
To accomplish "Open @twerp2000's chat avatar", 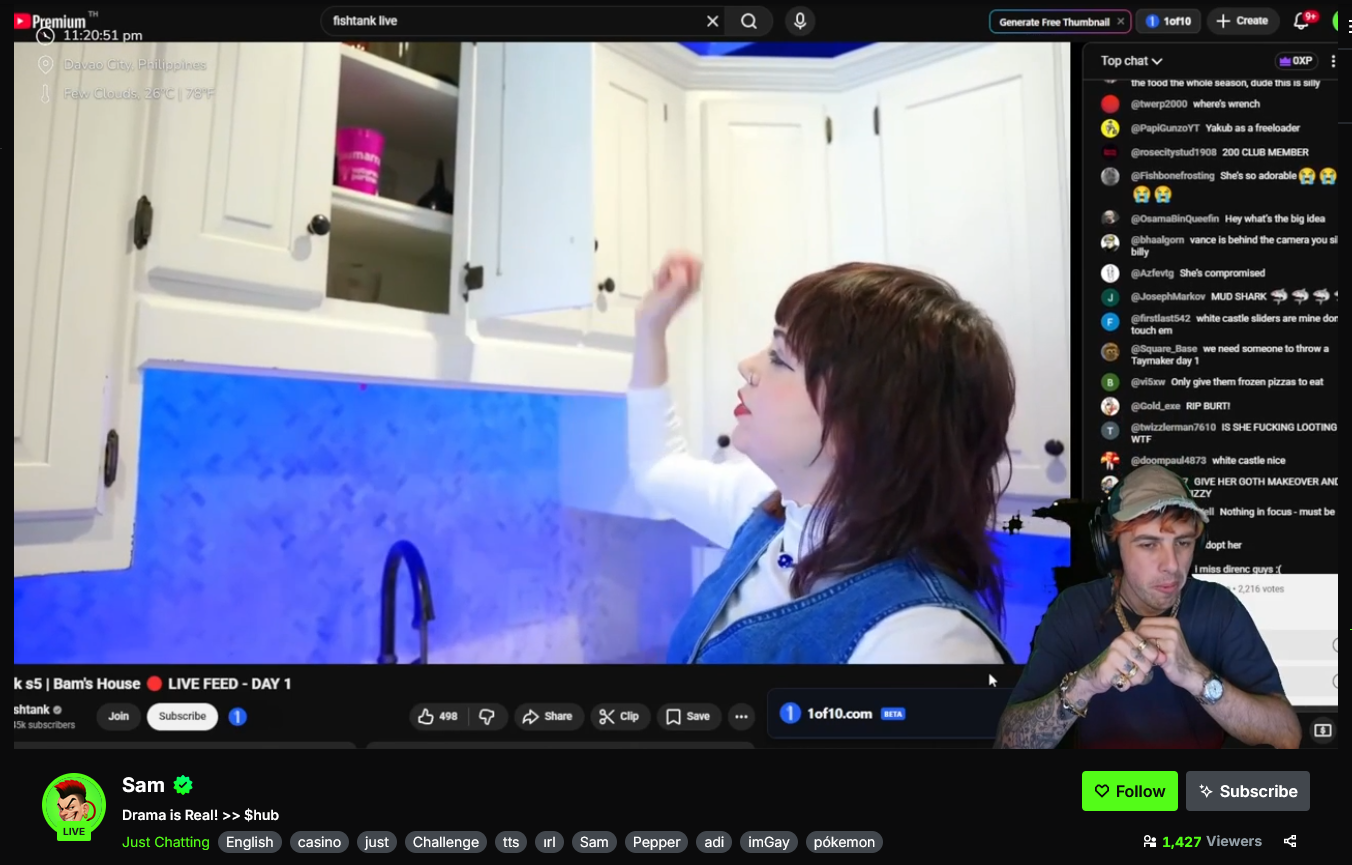I will (x=1110, y=104).
